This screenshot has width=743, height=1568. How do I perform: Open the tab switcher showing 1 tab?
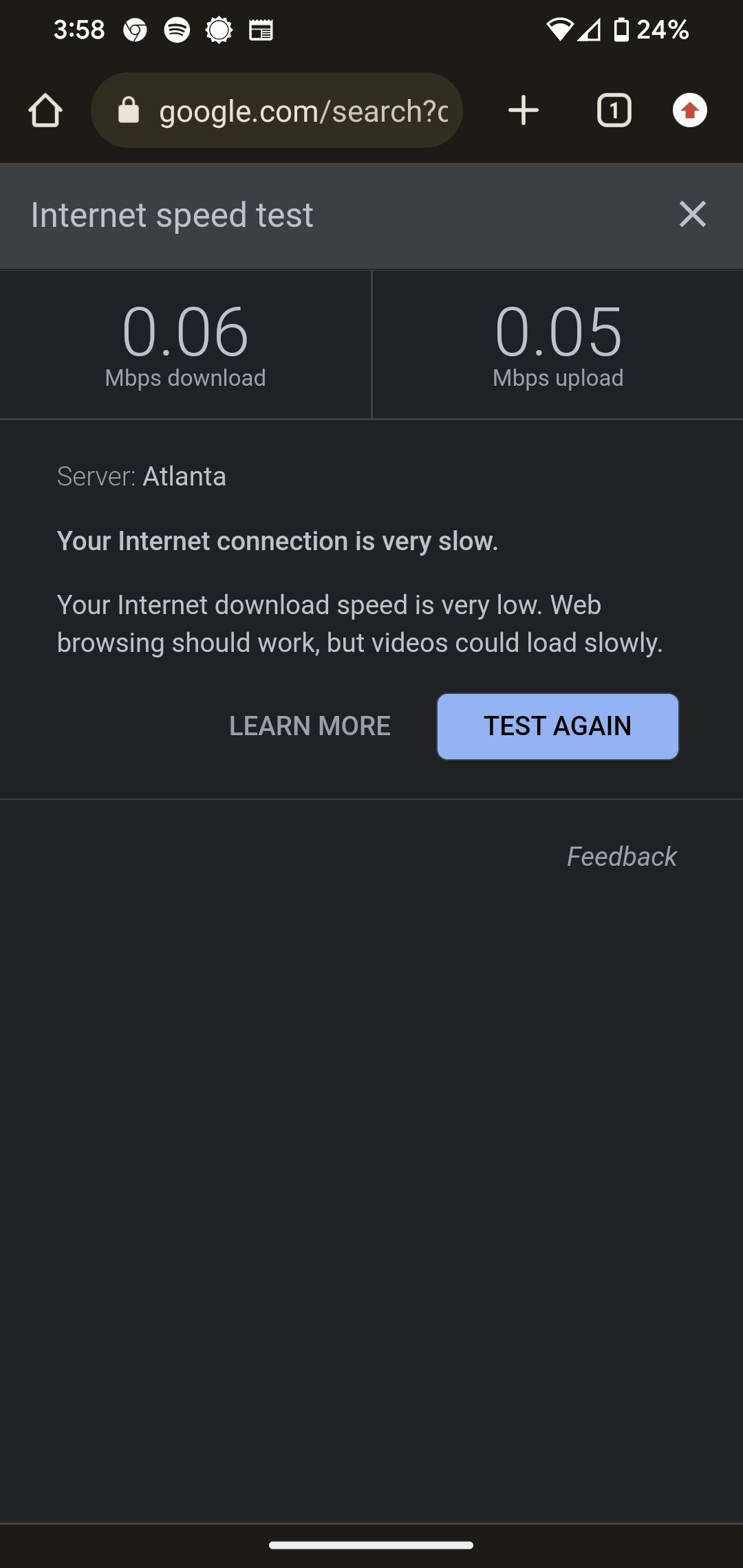pos(614,111)
